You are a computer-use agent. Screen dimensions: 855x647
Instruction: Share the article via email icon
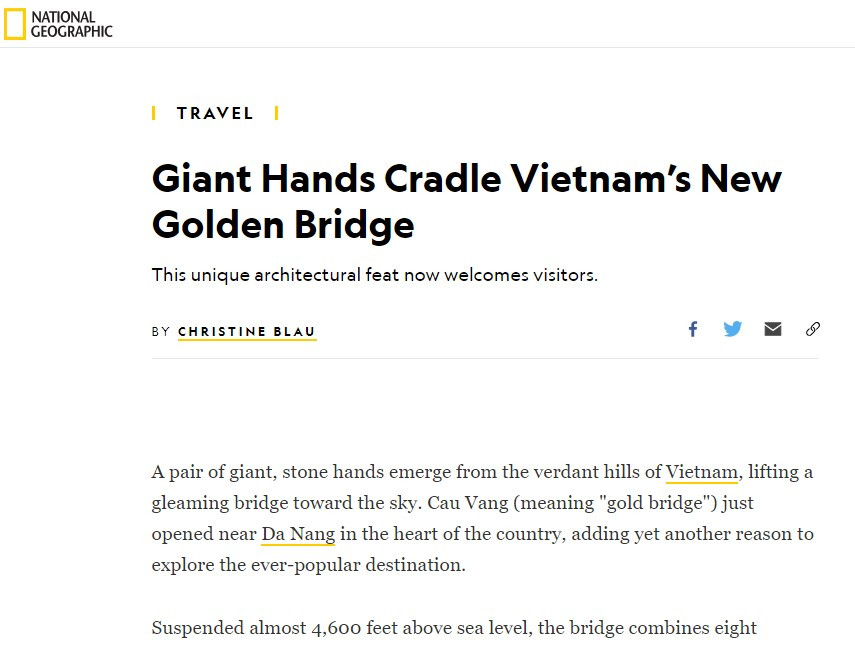(773, 329)
